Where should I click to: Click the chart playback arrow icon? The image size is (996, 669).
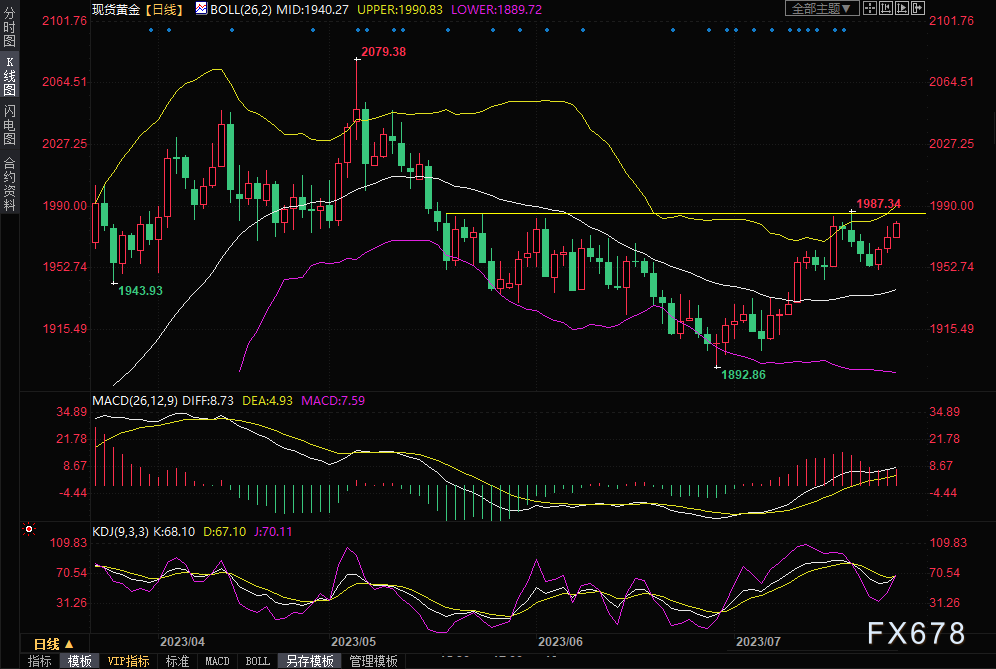(901, 8)
